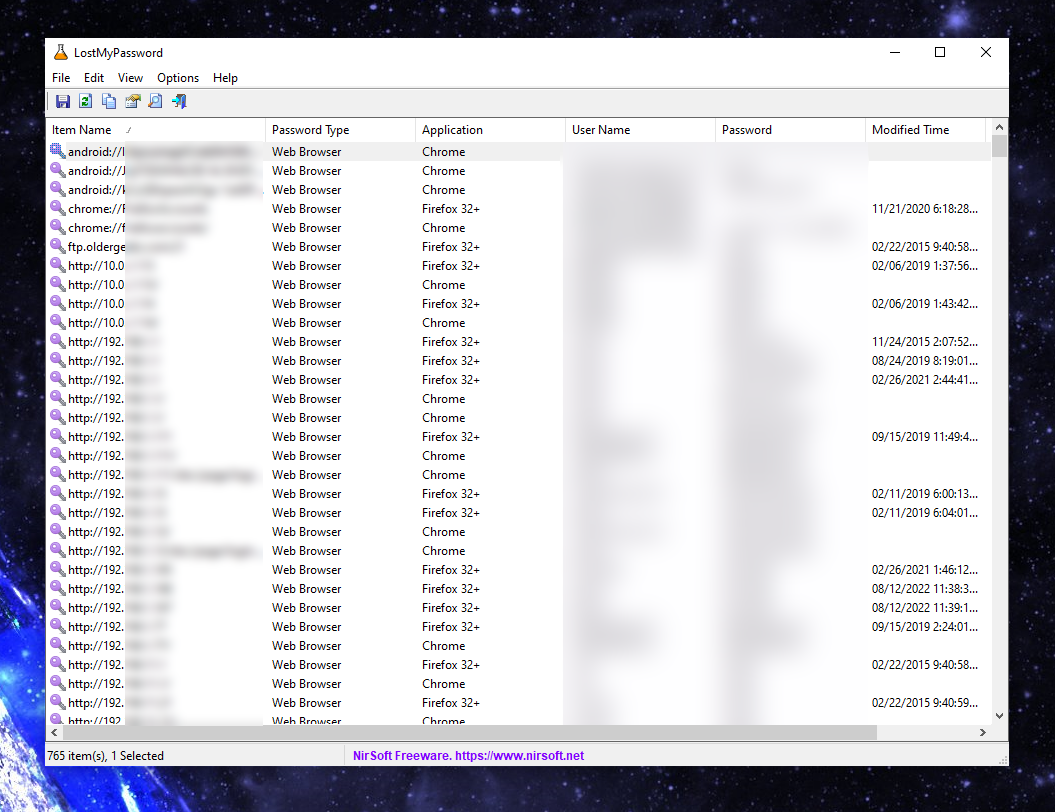
Task: Click key icon of row modified 08/24/2019
Action: point(58,361)
